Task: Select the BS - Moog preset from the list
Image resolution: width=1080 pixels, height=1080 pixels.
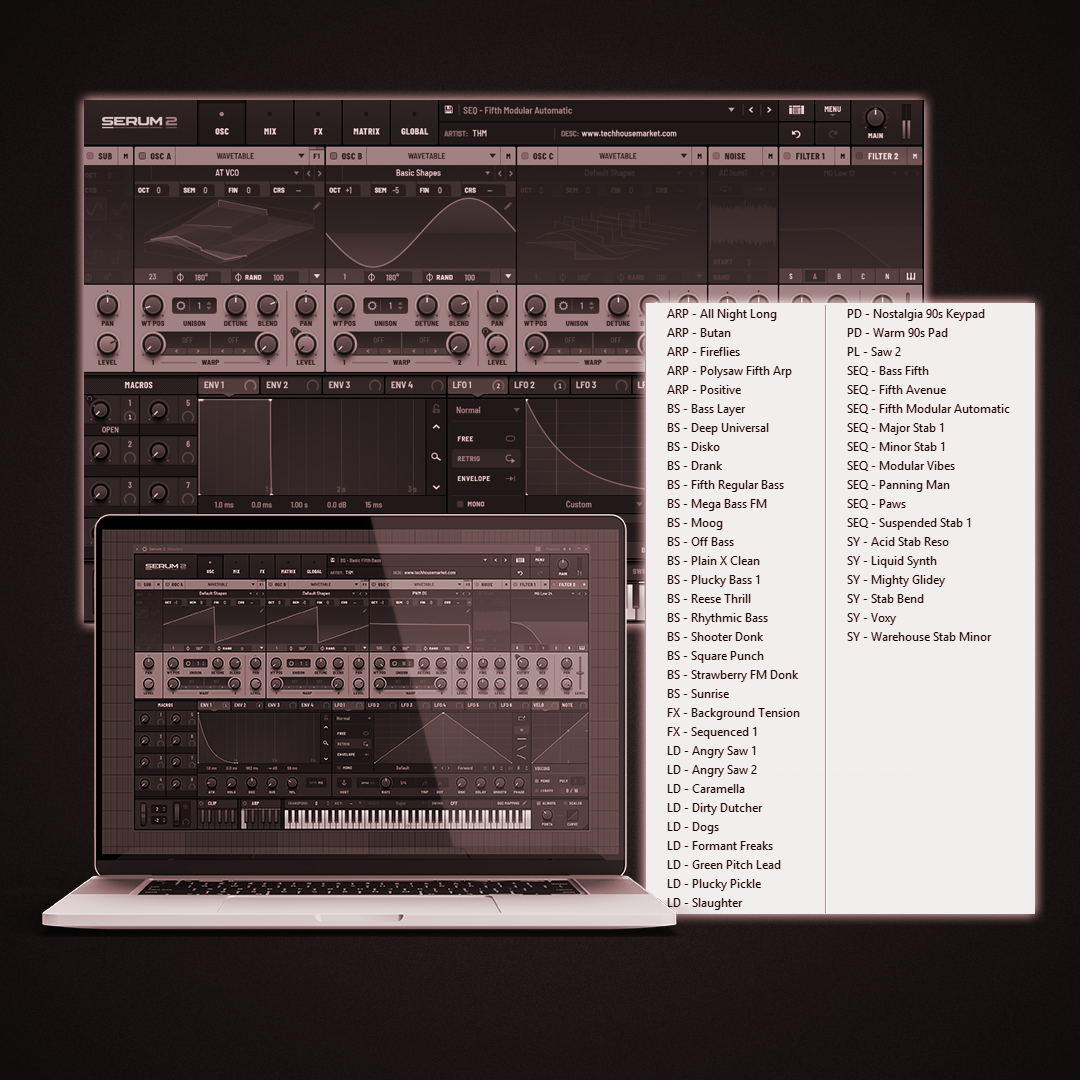Action: pyautogui.click(x=697, y=522)
